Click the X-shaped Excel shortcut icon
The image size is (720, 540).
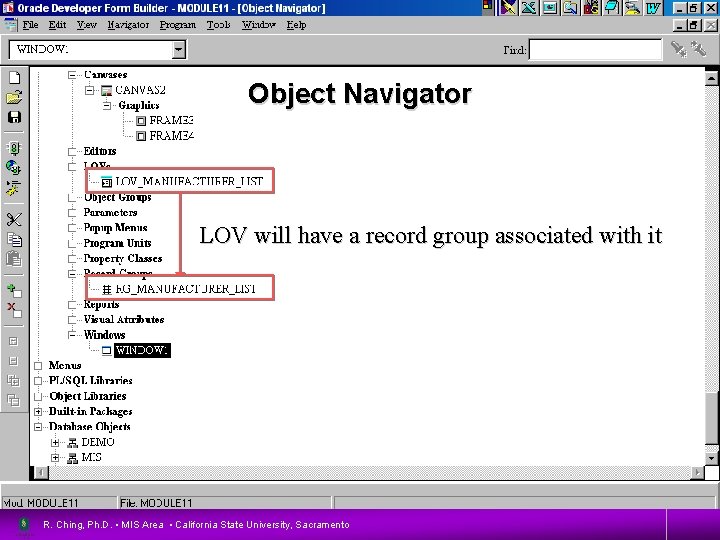[x=529, y=7]
